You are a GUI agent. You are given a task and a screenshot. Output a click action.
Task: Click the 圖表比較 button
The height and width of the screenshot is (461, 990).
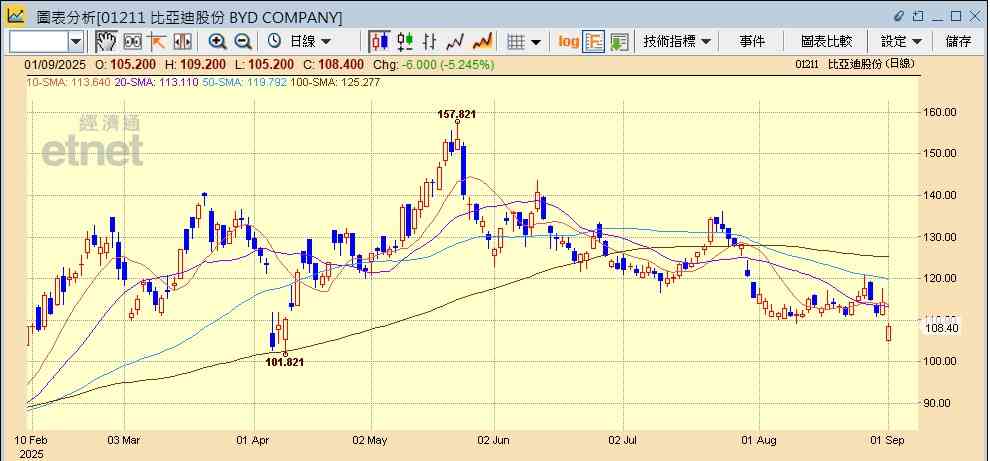[826, 42]
